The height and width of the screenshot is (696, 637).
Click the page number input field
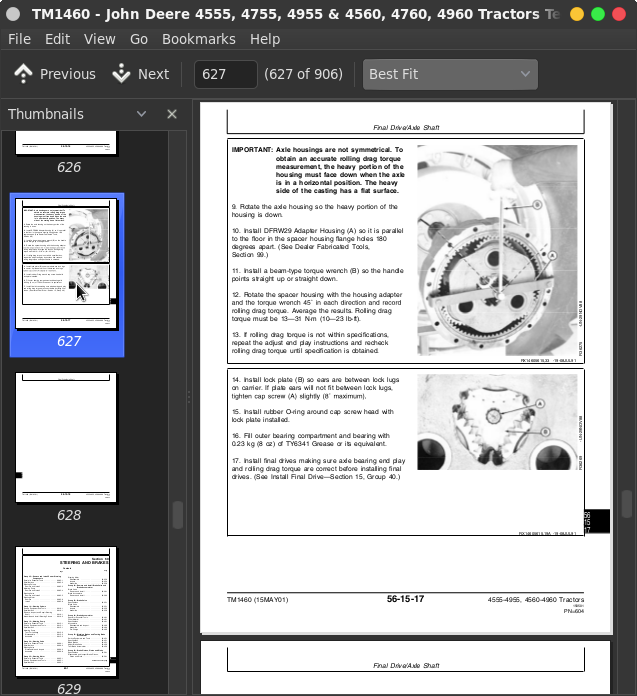[225, 74]
